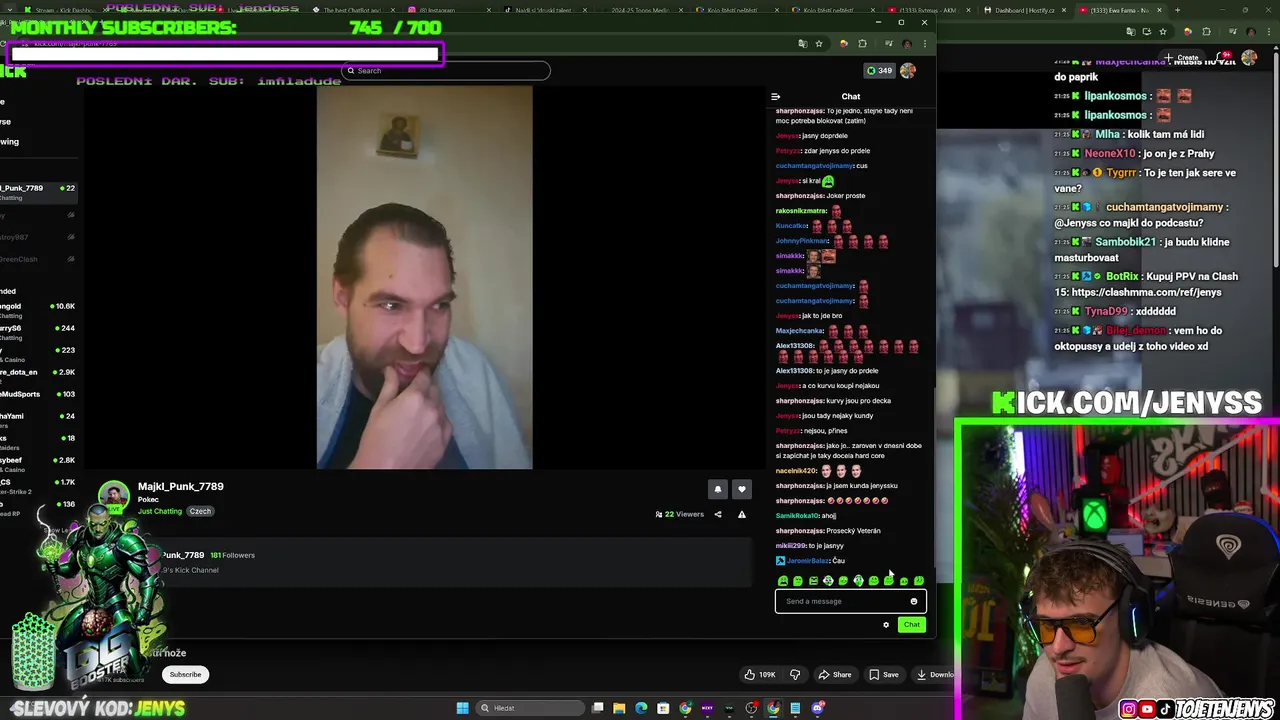Click the viewers count icon

659,514
